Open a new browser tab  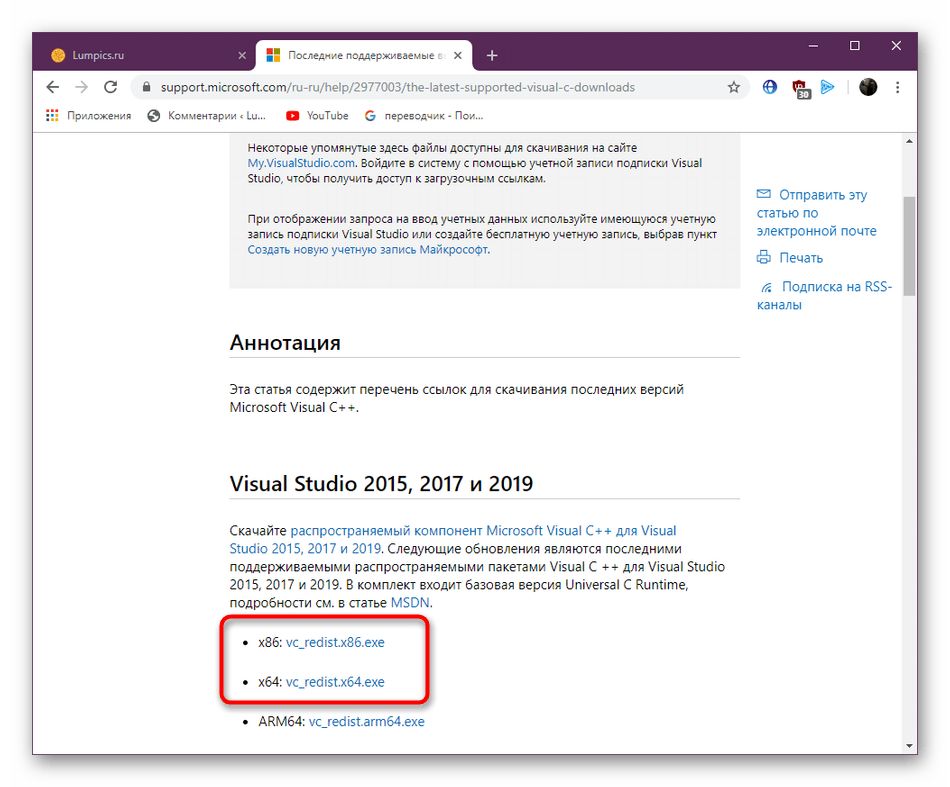tap(492, 55)
